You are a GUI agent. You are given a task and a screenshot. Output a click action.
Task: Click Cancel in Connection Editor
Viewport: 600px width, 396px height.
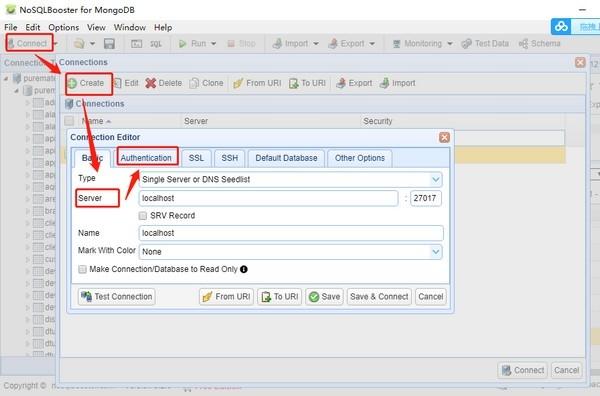click(x=430, y=297)
